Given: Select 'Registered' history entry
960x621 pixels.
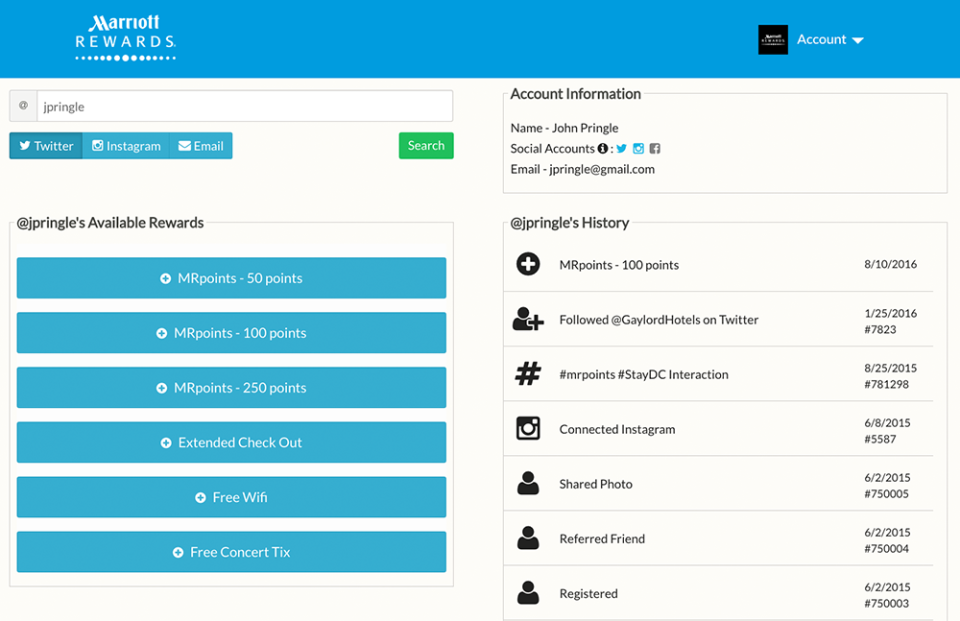Looking at the screenshot, I should click(x=588, y=593).
